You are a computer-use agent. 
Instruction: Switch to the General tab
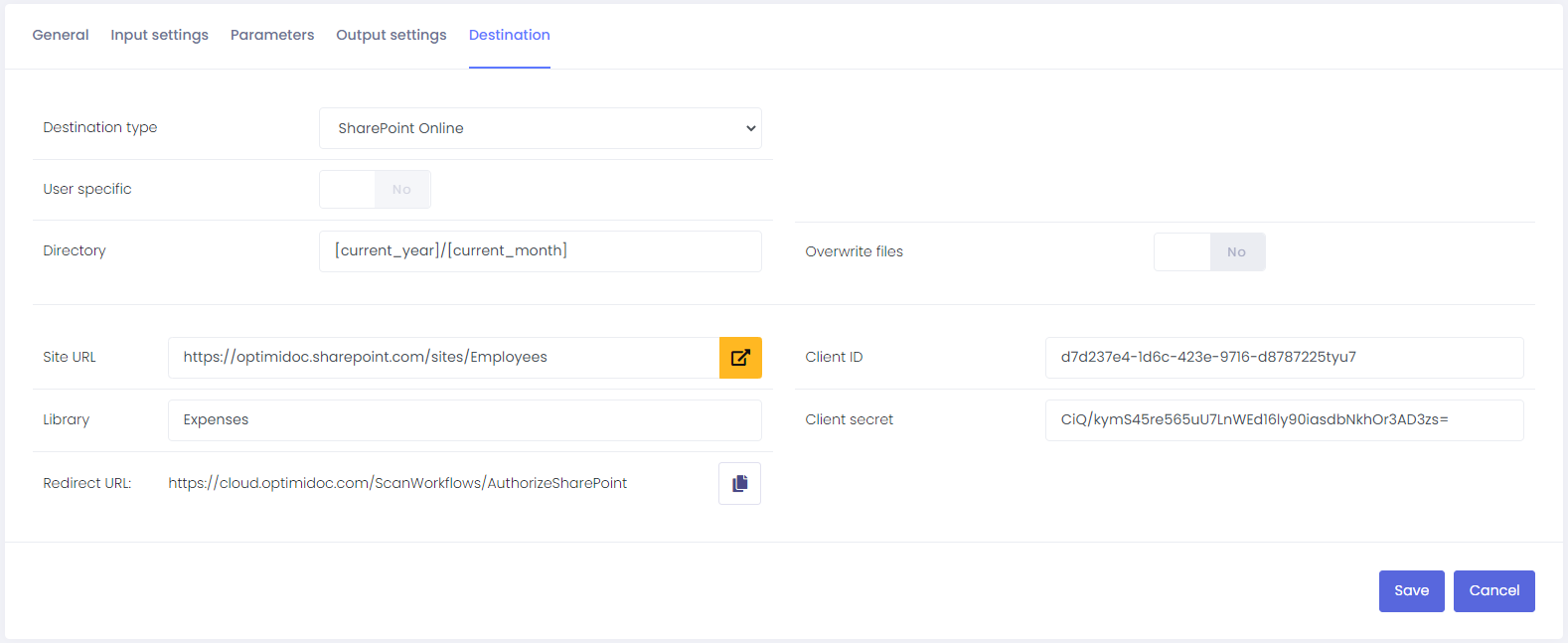click(61, 35)
